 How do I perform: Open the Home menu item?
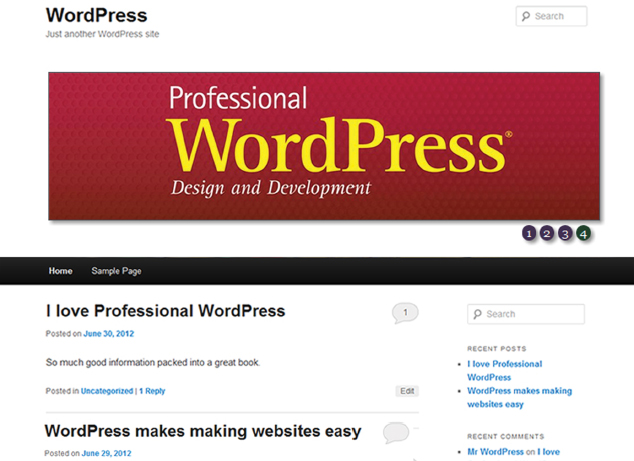click(61, 271)
